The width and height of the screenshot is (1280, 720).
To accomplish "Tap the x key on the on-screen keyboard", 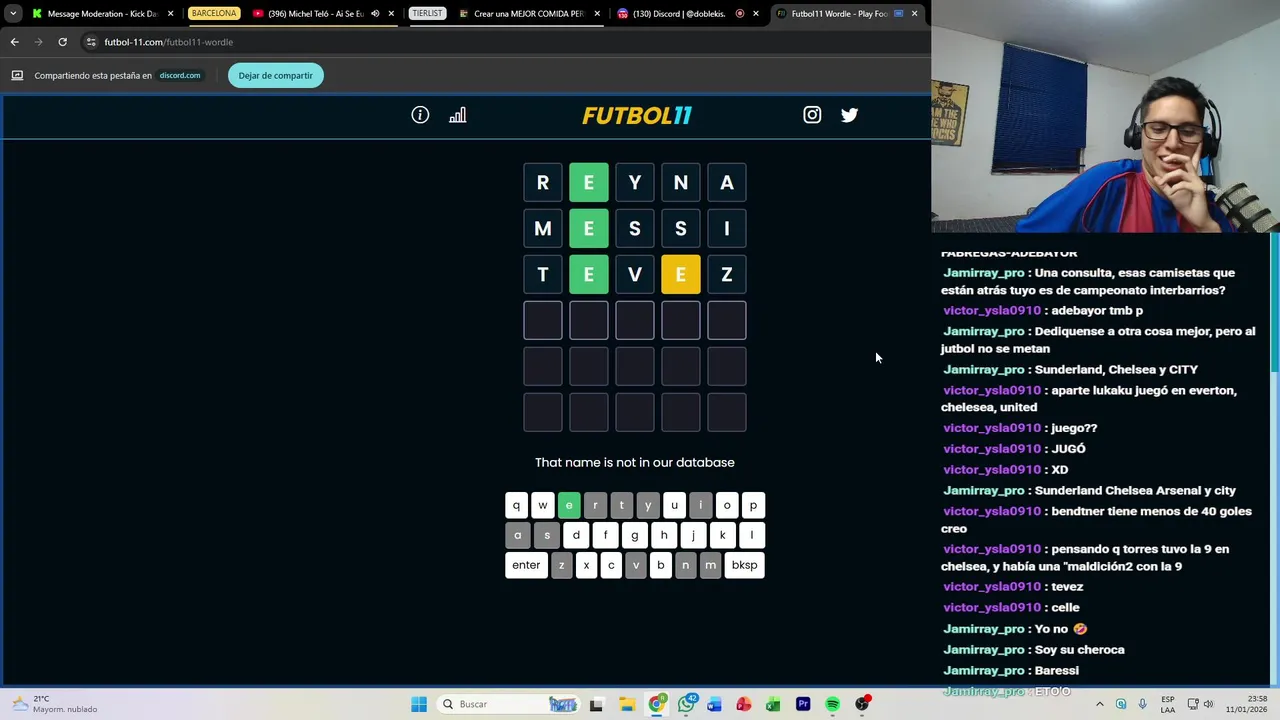I will (586, 565).
